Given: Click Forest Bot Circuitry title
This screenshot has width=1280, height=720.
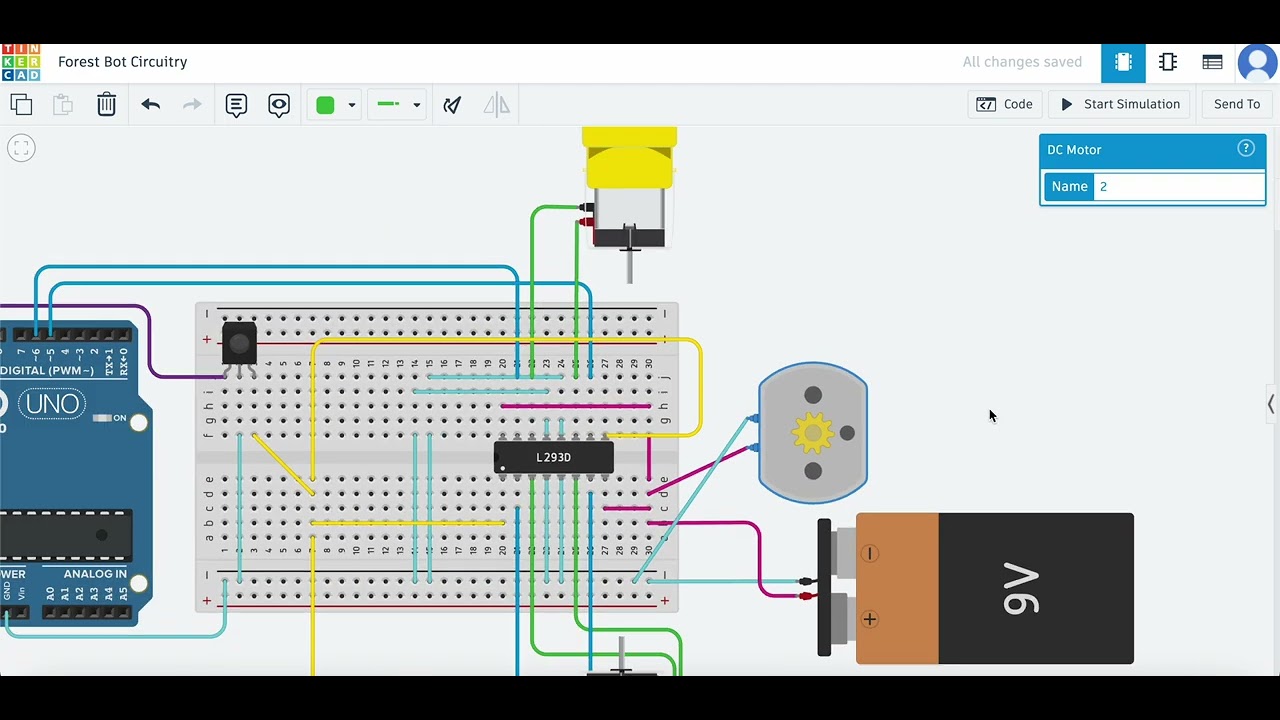Looking at the screenshot, I should coord(123,62).
